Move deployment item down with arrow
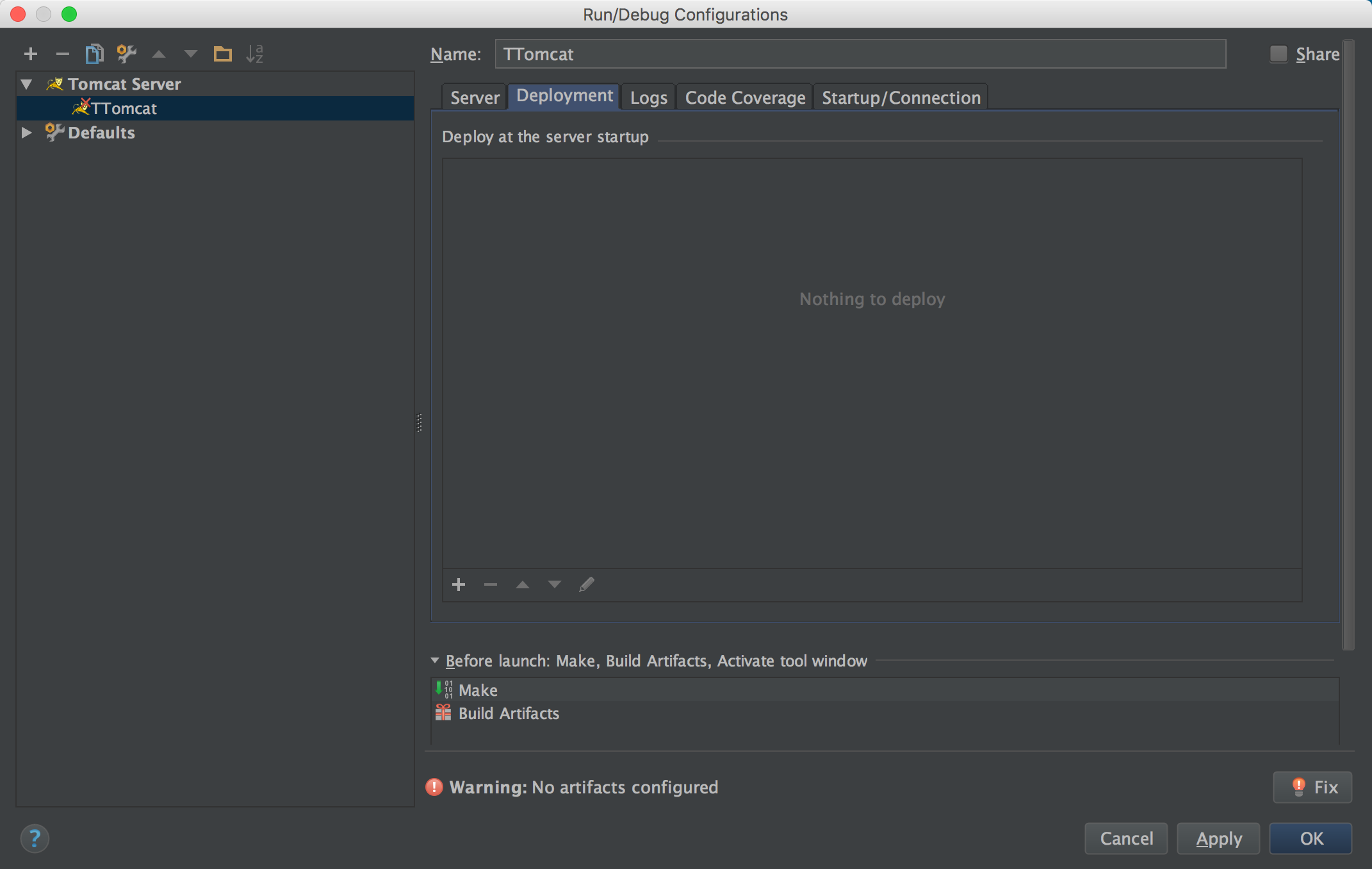Image resolution: width=1372 pixels, height=869 pixels. tap(554, 584)
